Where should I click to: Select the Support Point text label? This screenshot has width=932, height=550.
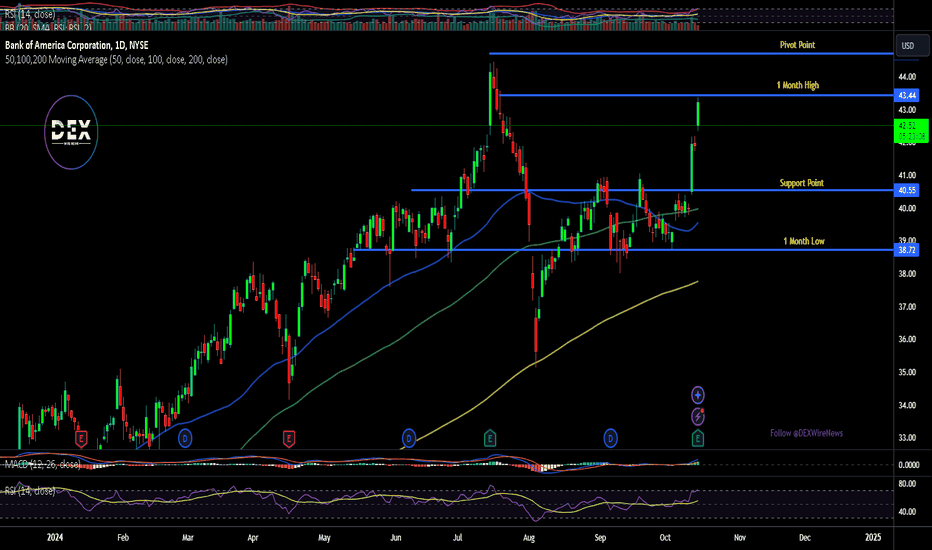(x=801, y=183)
